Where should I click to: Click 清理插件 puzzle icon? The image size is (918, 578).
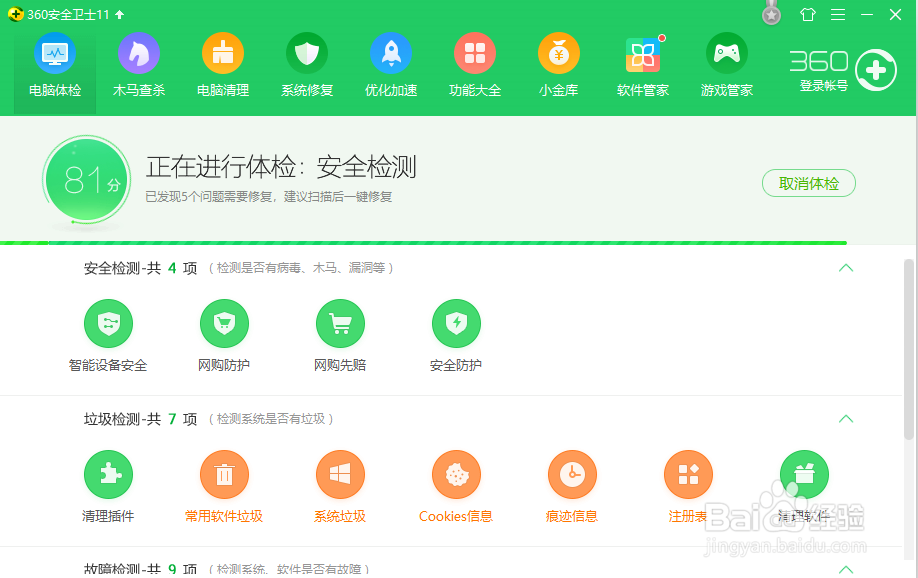tap(108, 474)
